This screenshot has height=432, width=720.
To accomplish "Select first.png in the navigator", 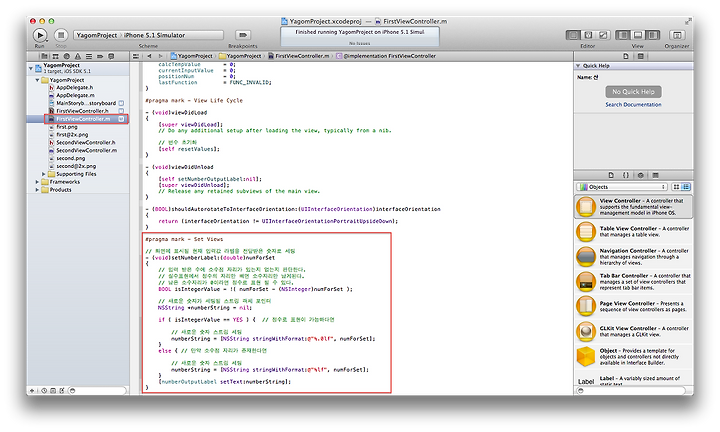I will (x=67, y=127).
